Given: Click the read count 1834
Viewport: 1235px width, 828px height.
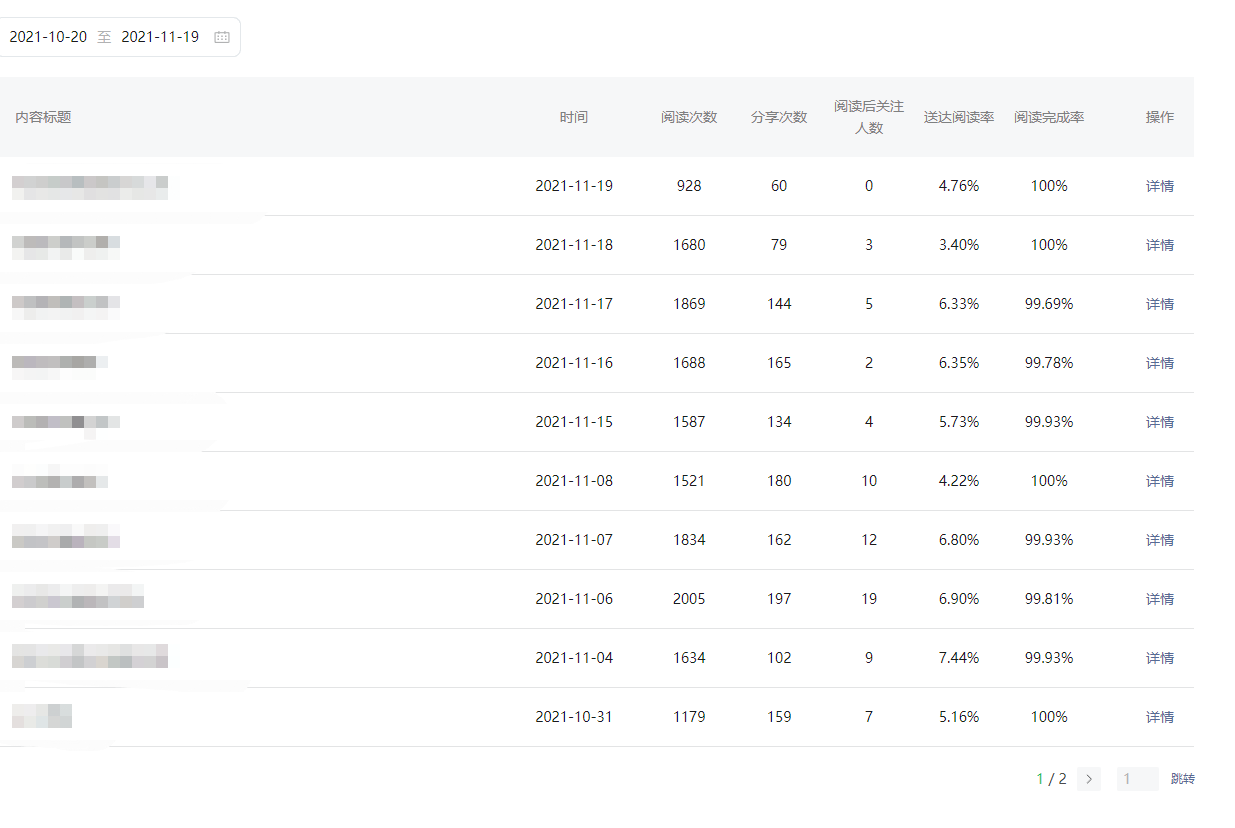Looking at the screenshot, I should 689,540.
